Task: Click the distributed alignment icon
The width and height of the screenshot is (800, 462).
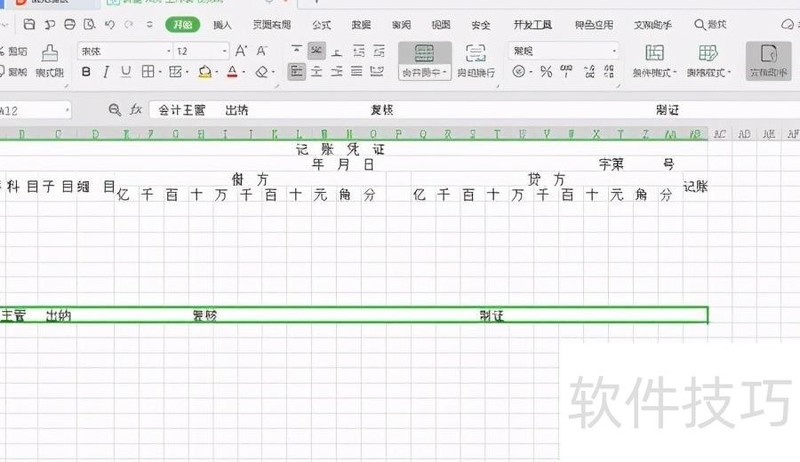Action: [x=377, y=71]
